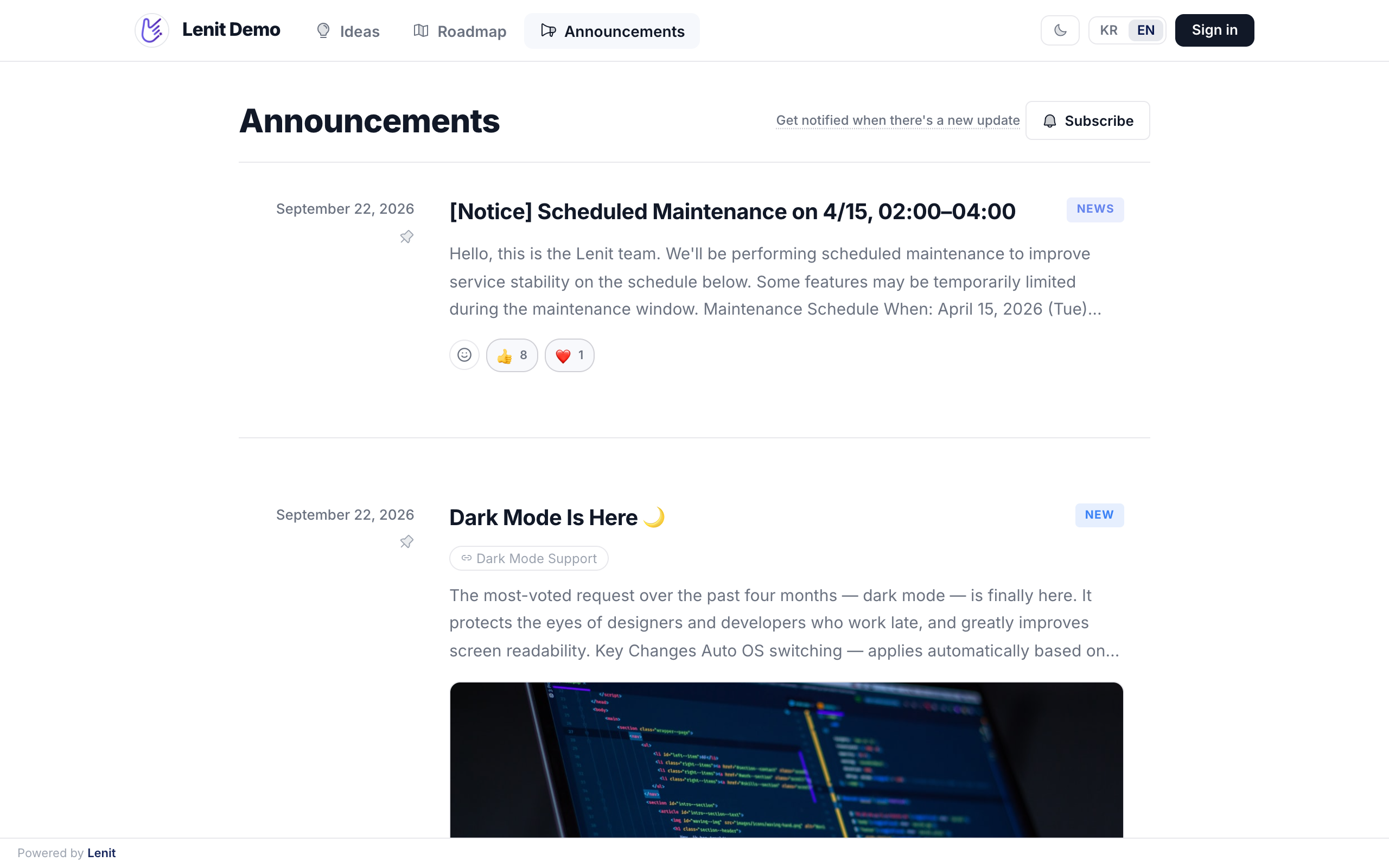1389x868 pixels.
Task: Switch language to KR
Action: tap(1108, 30)
